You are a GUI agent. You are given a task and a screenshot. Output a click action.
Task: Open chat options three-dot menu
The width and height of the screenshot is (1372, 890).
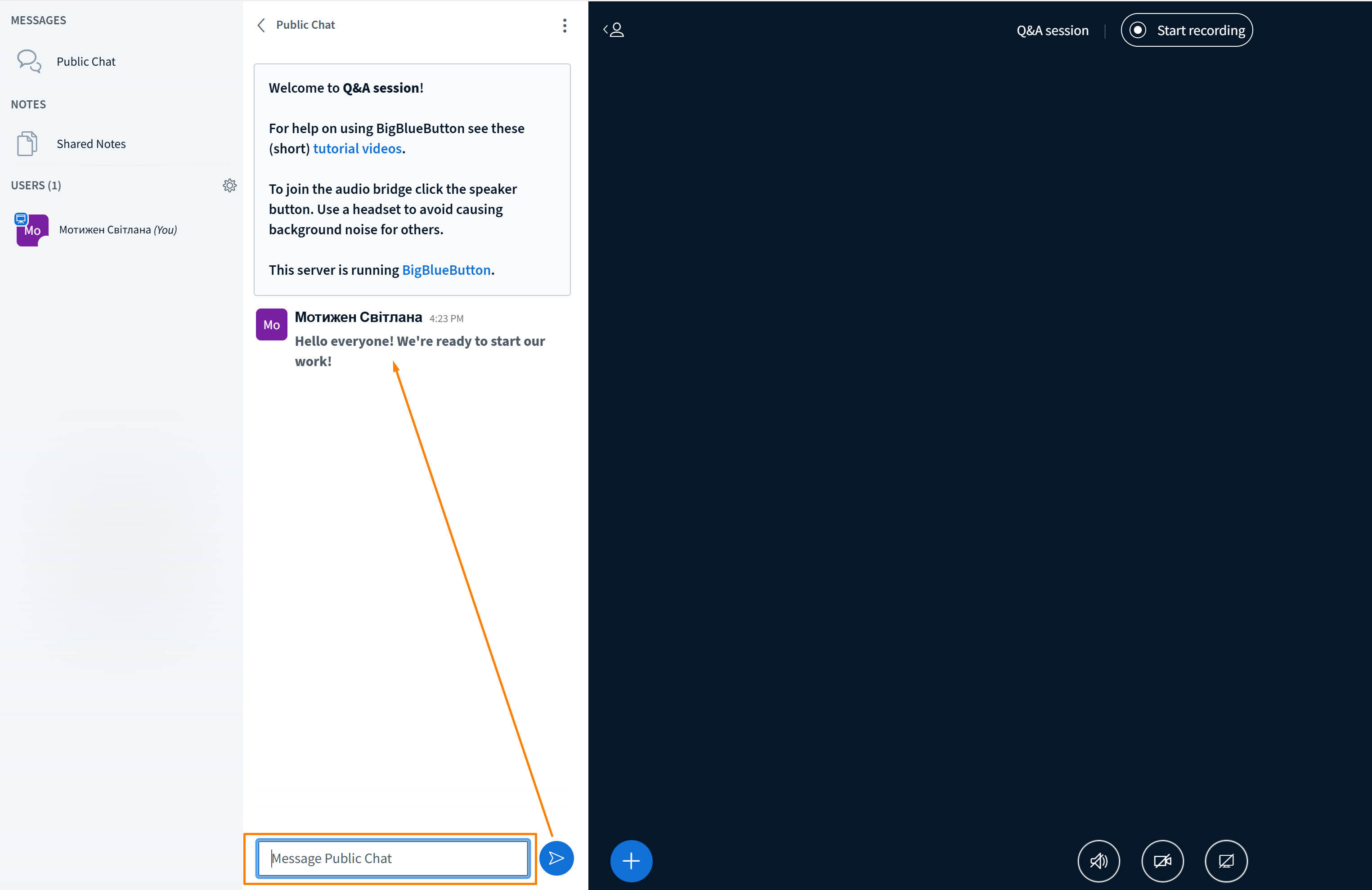(x=565, y=25)
